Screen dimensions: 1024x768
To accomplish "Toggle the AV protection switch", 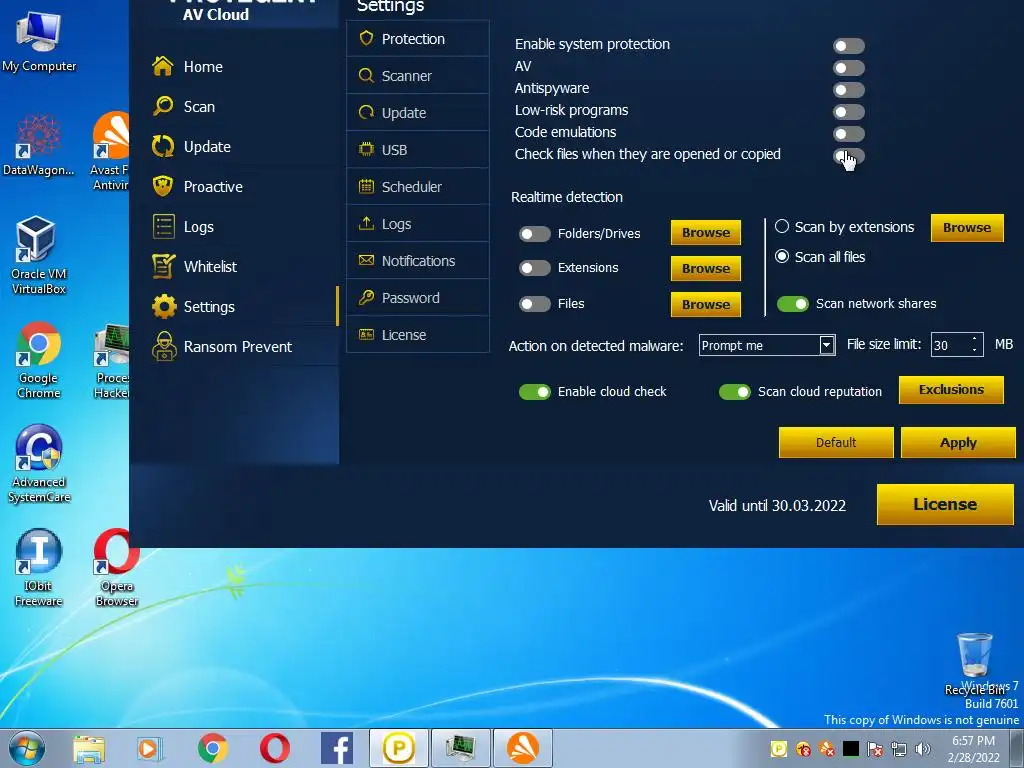I will point(848,68).
